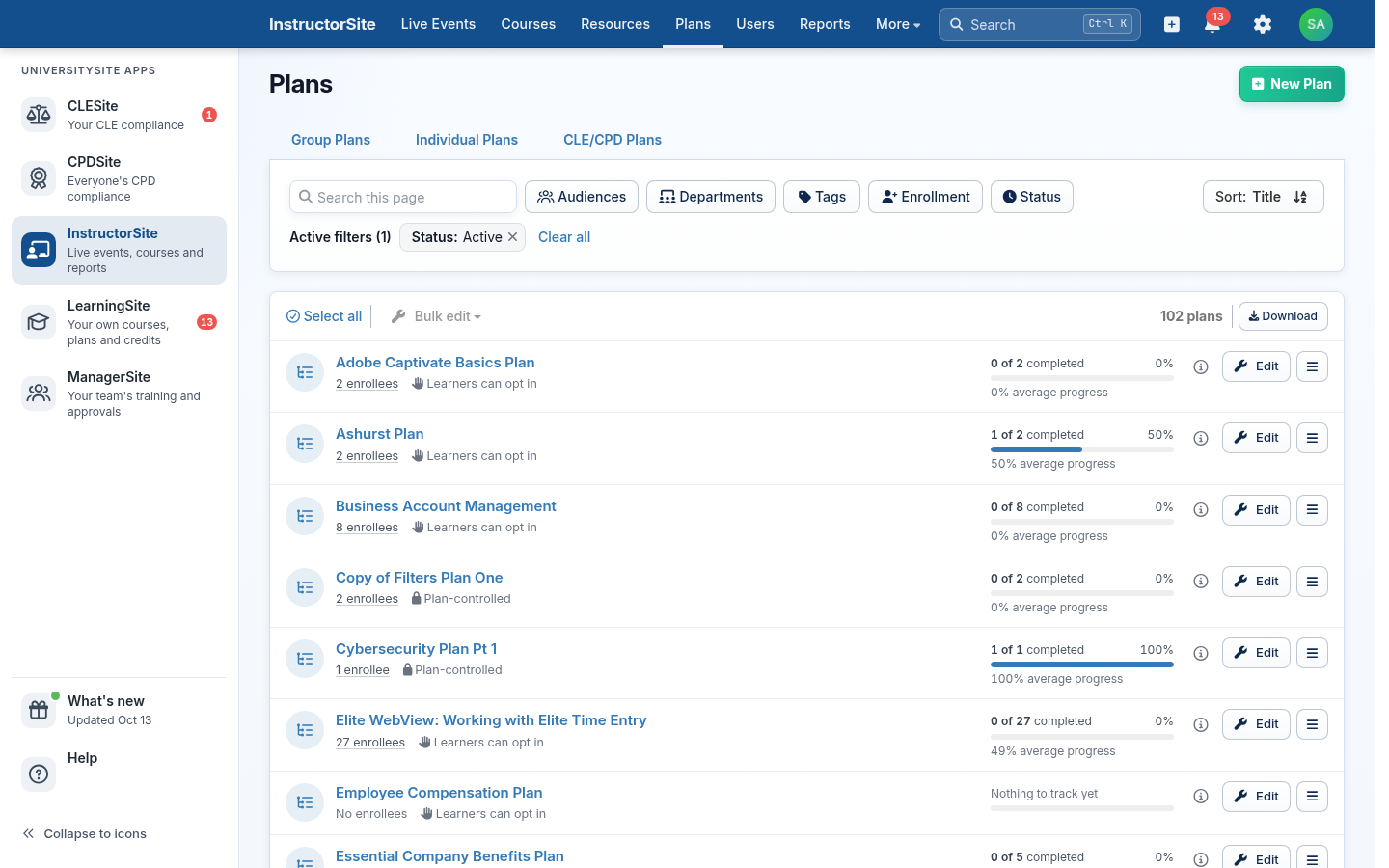Screen dimensions: 1389x868
Task: Open LearningSite app from sidebar
Action: (x=119, y=322)
